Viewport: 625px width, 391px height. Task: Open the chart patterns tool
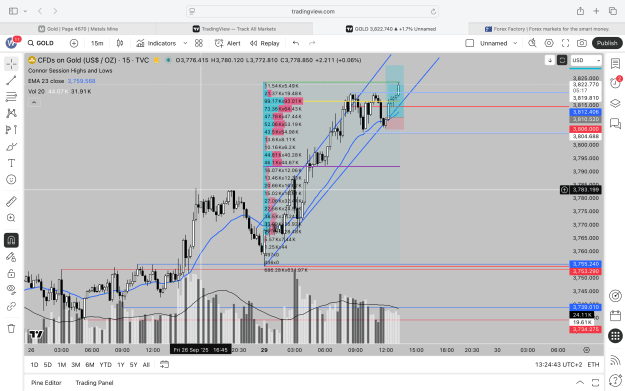click(x=11, y=113)
